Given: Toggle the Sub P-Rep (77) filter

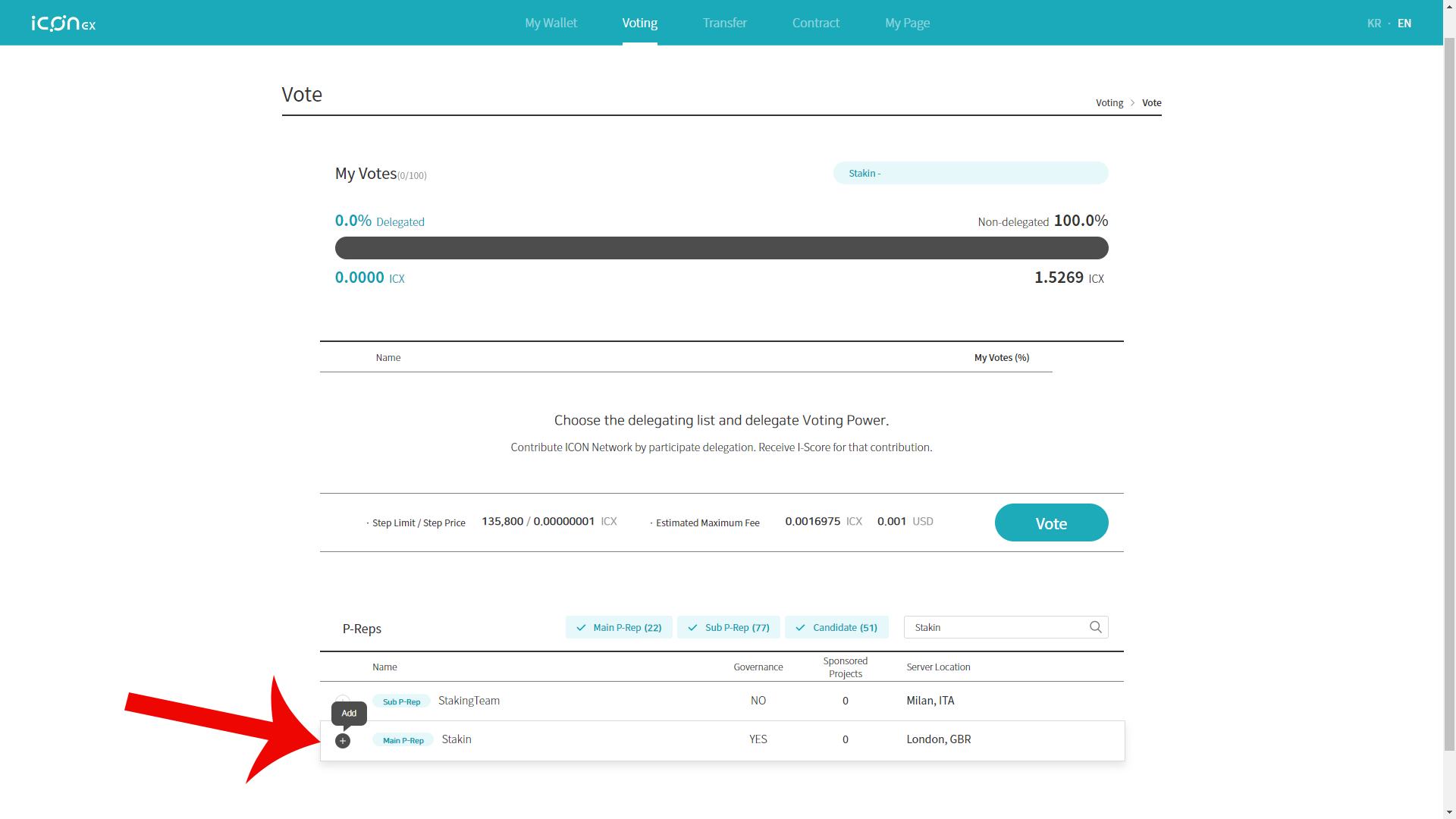Looking at the screenshot, I should click(x=728, y=627).
